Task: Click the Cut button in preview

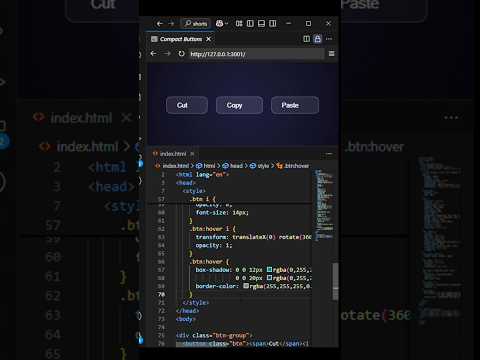Action: [x=187, y=105]
